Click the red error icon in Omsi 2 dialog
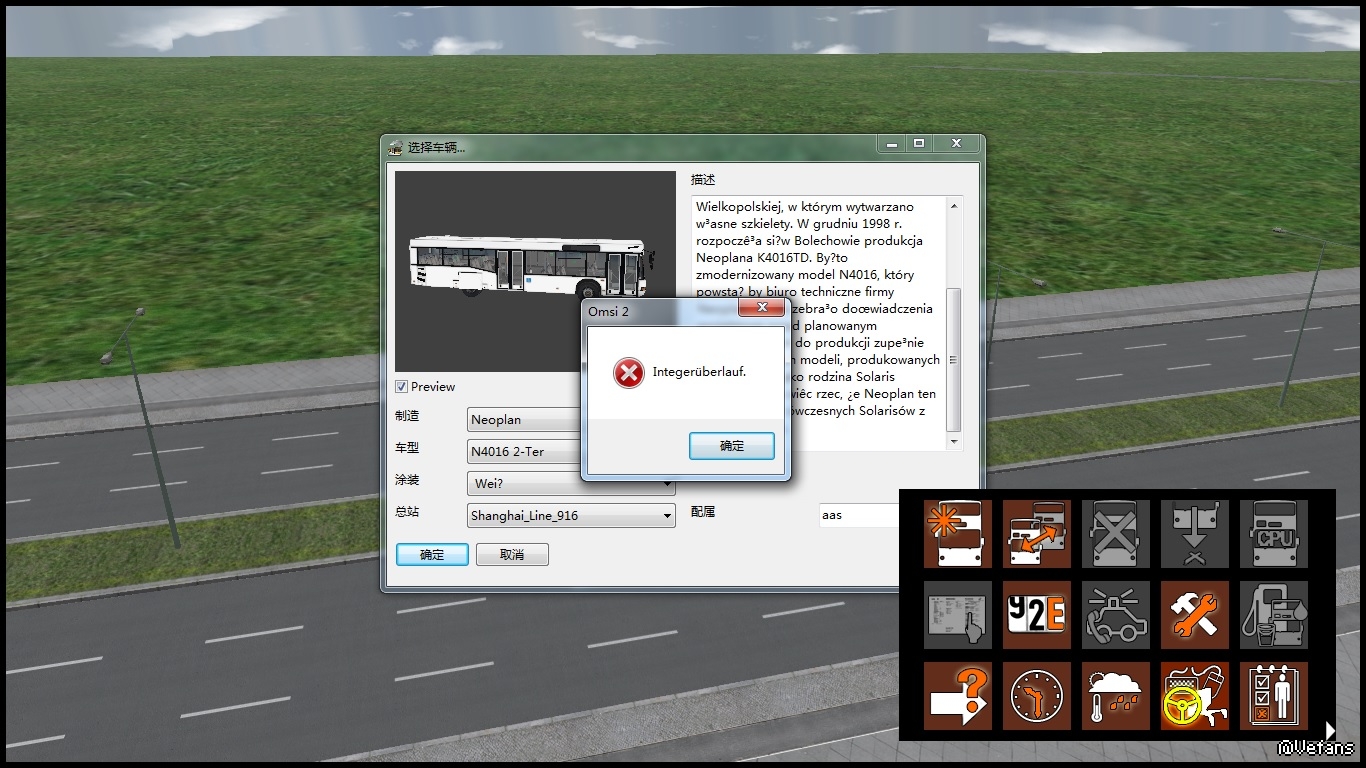 coord(628,373)
